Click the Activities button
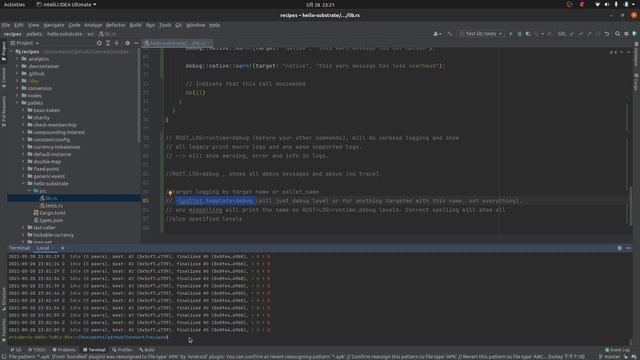This screenshot has width=640, height=360. [14, 4]
